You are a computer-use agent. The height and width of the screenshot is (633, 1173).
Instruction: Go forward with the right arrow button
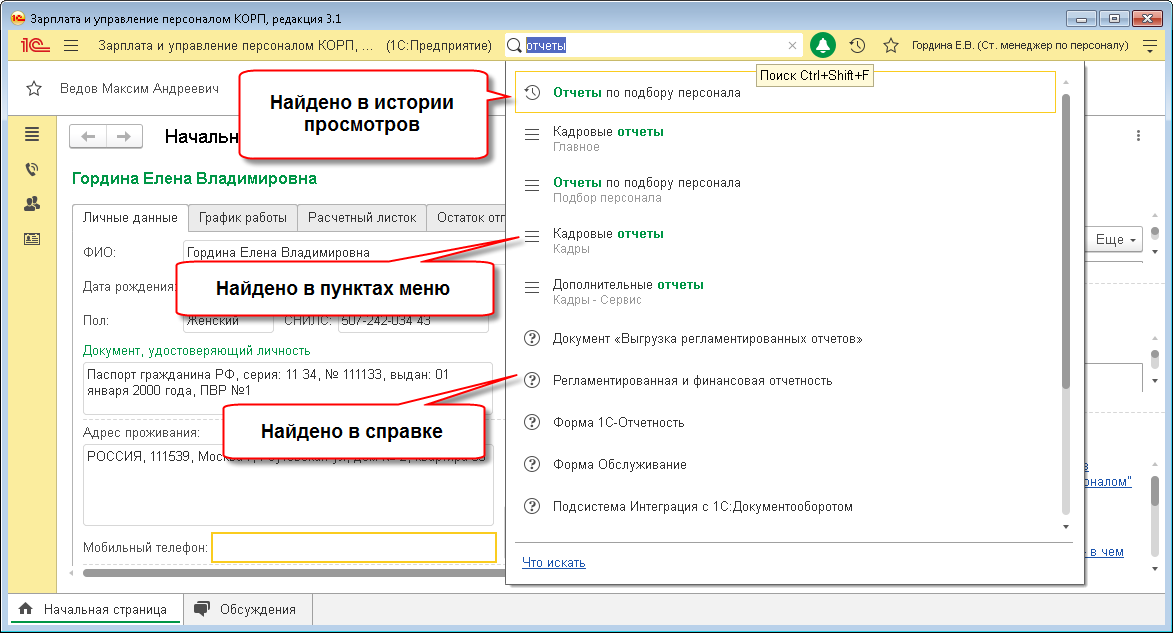pyautogui.click(x=124, y=136)
